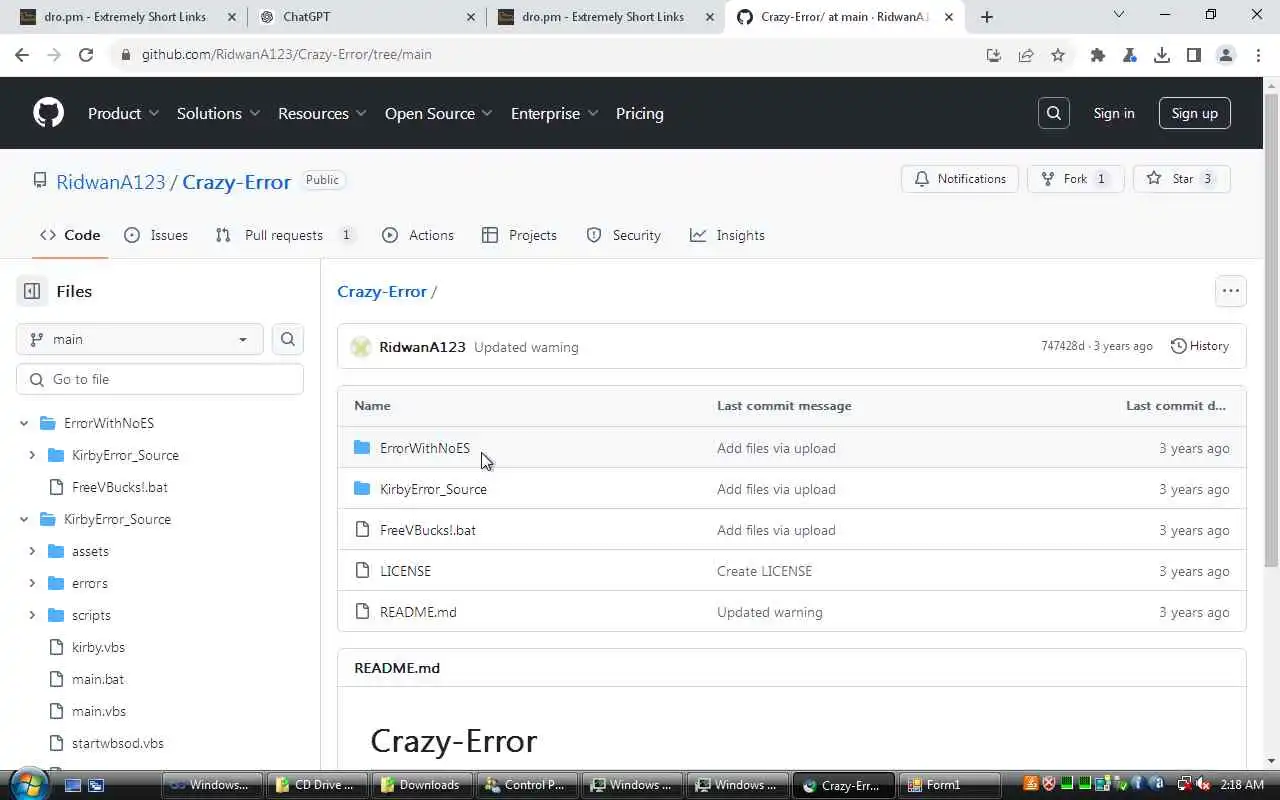Expand the assets folder in the tree
This screenshot has height=800, width=1280.
click(x=32, y=551)
